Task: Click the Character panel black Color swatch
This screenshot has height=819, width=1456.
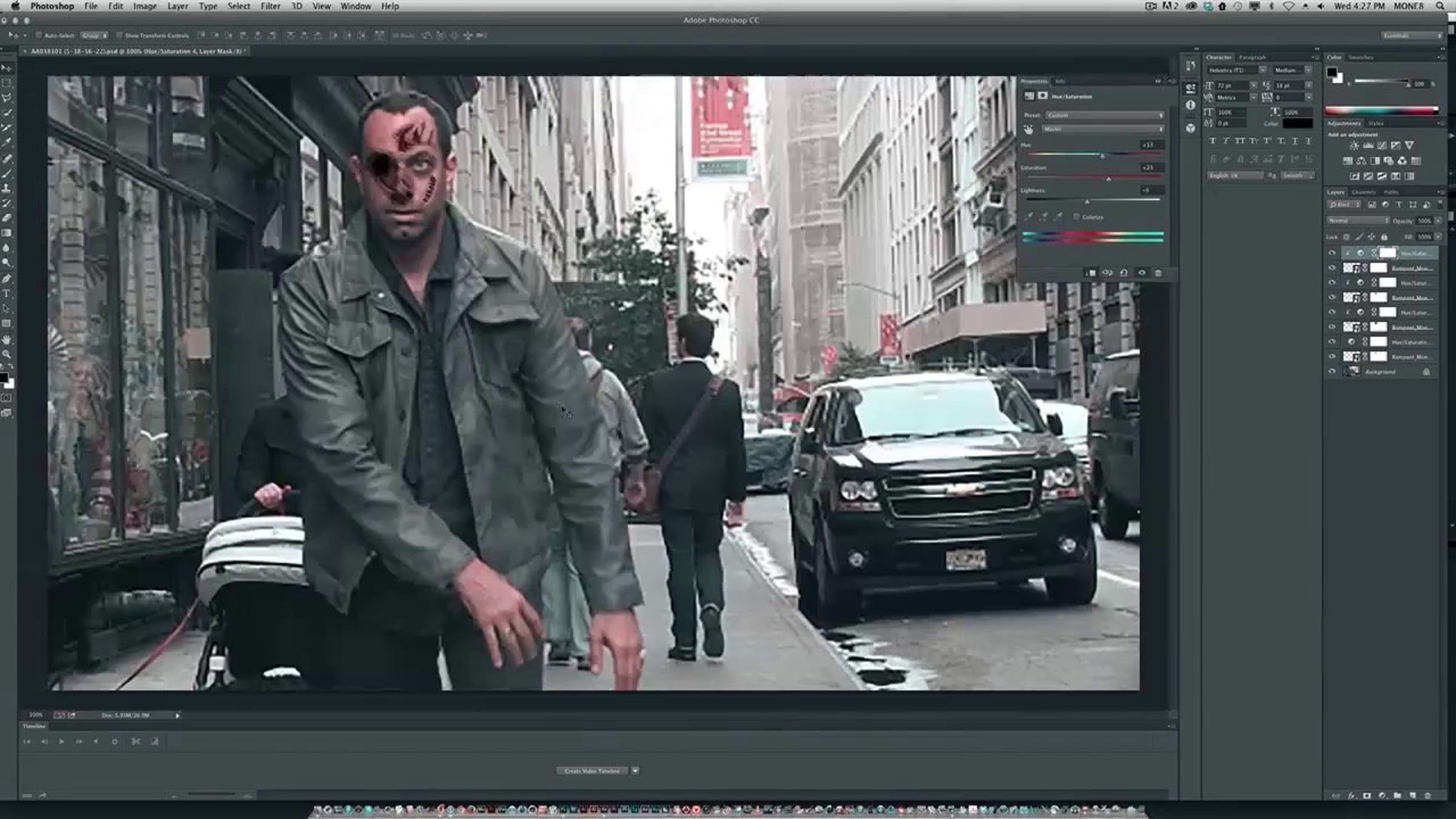Action: (1297, 124)
